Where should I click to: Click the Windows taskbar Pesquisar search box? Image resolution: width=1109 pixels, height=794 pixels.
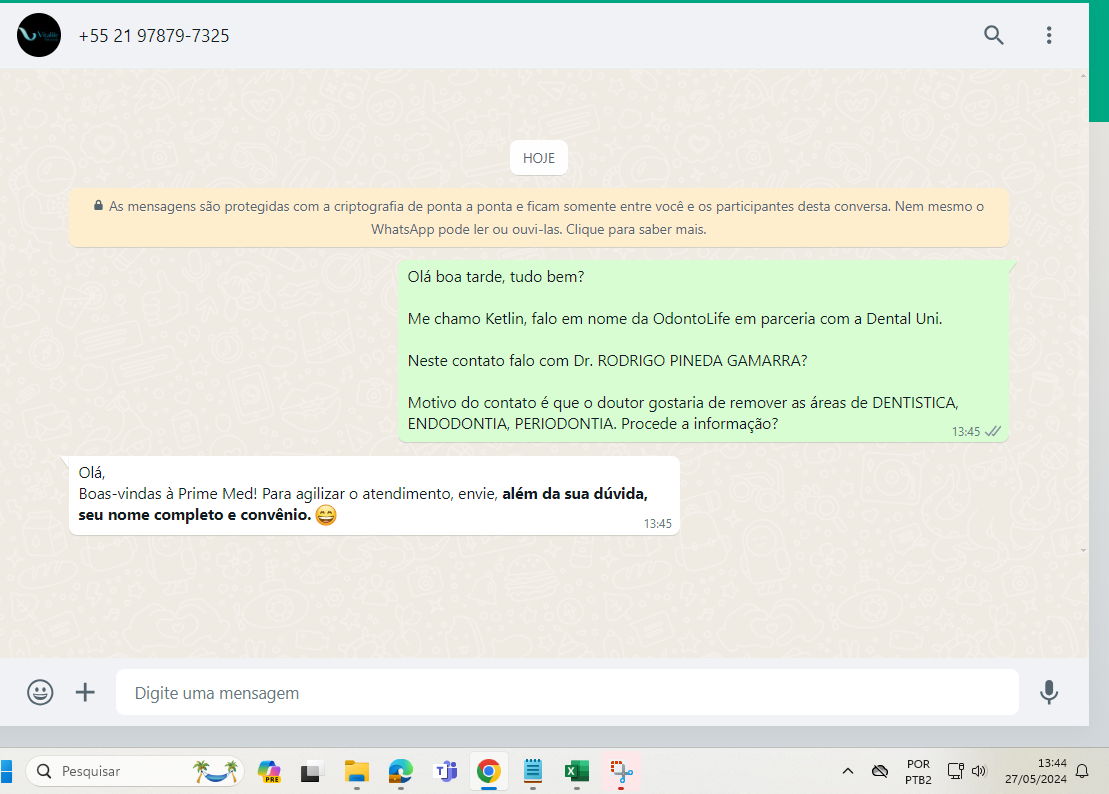[x=135, y=771]
